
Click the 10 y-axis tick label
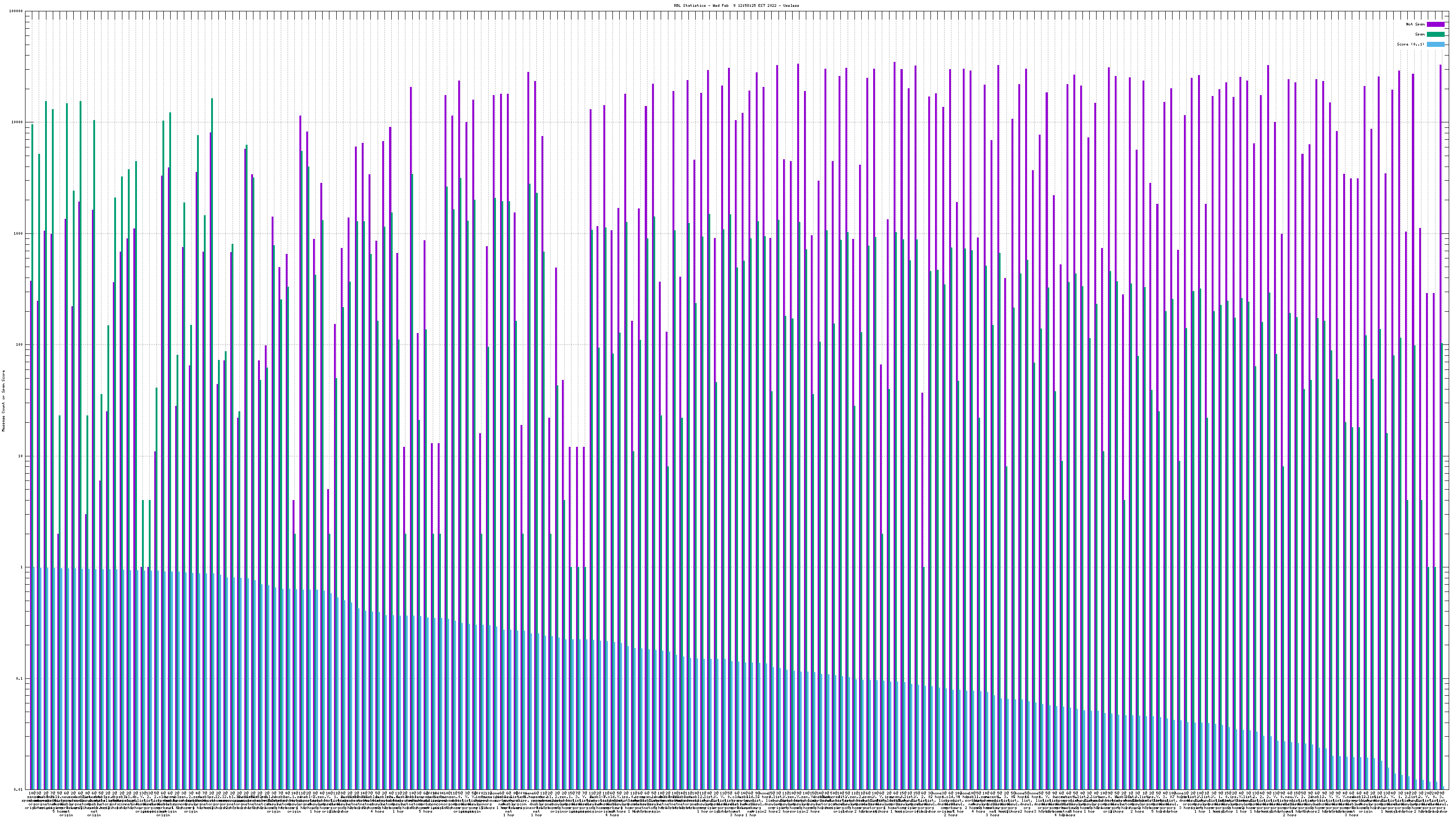point(21,456)
